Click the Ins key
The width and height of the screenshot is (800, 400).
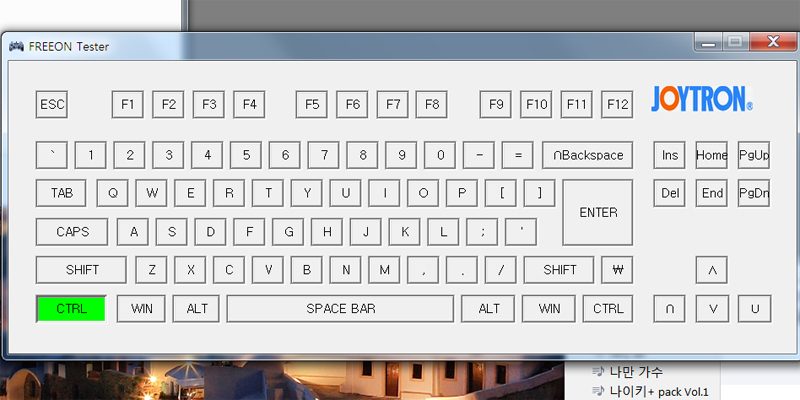(669, 155)
